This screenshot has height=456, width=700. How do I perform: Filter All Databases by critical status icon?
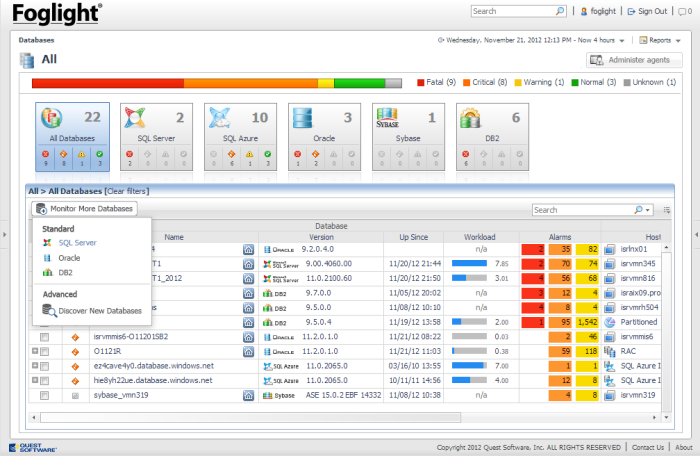(63, 154)
